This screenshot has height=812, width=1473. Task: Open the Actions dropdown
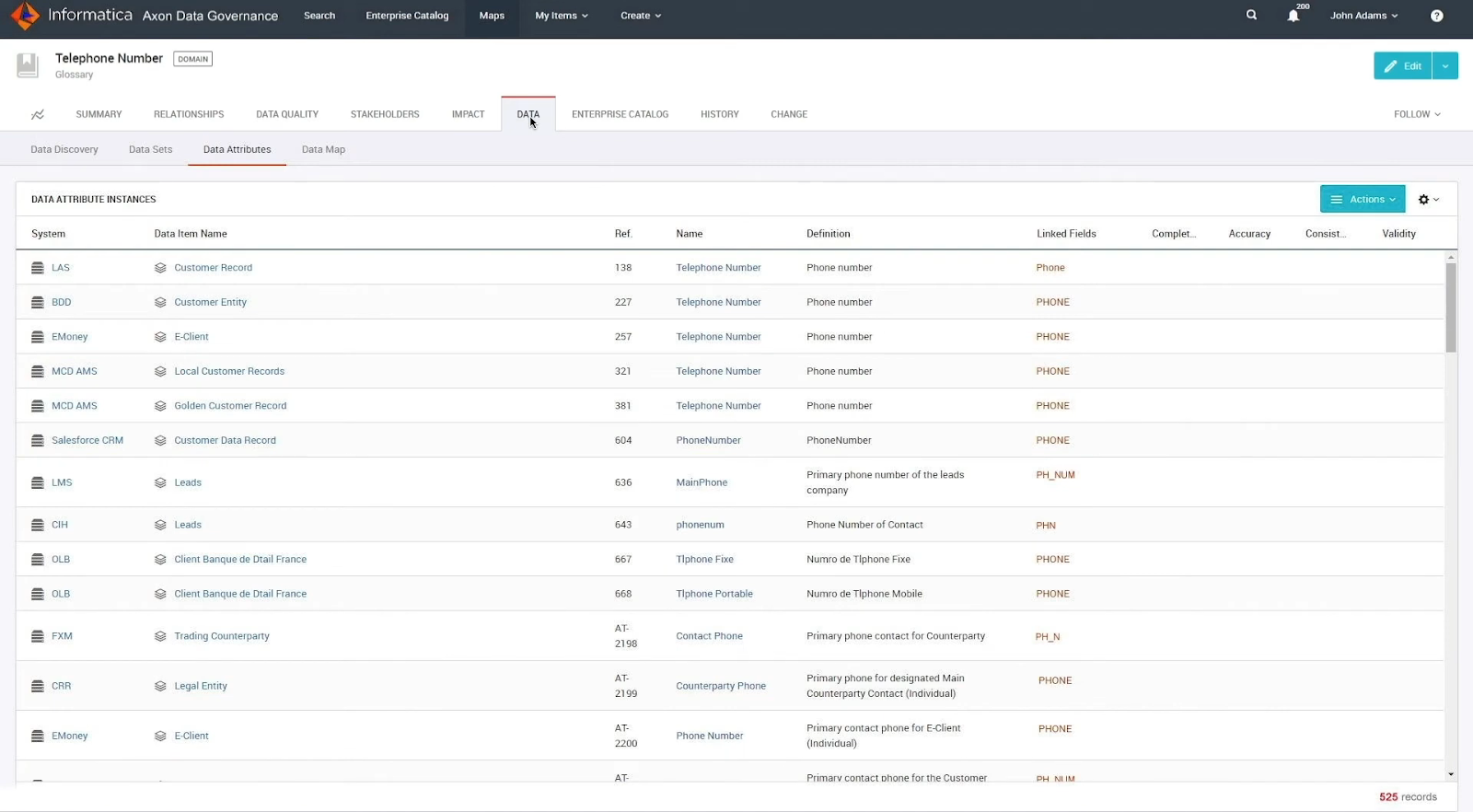(1363, 199)
